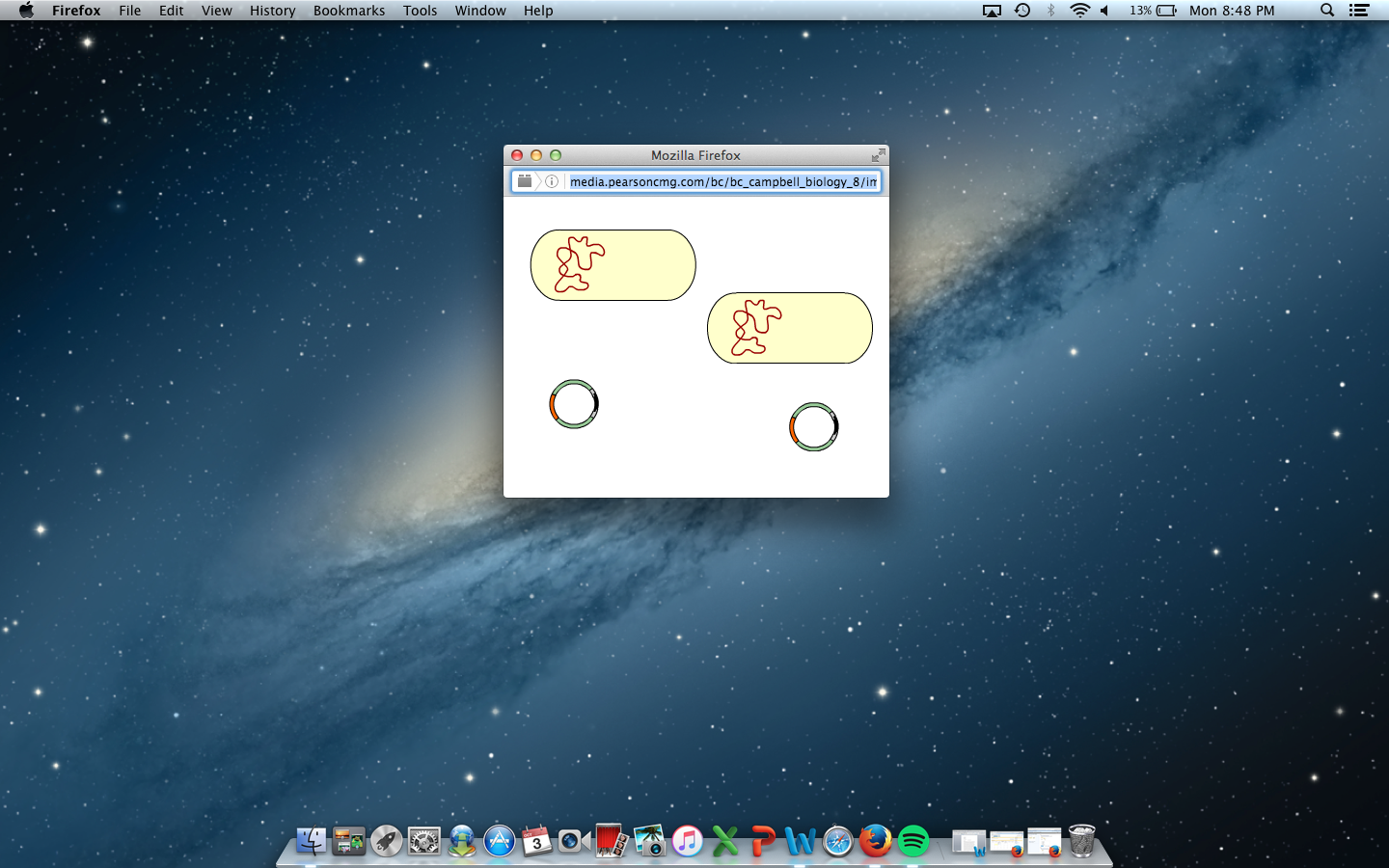Open Spotify from the Dock

pos(913,841)
